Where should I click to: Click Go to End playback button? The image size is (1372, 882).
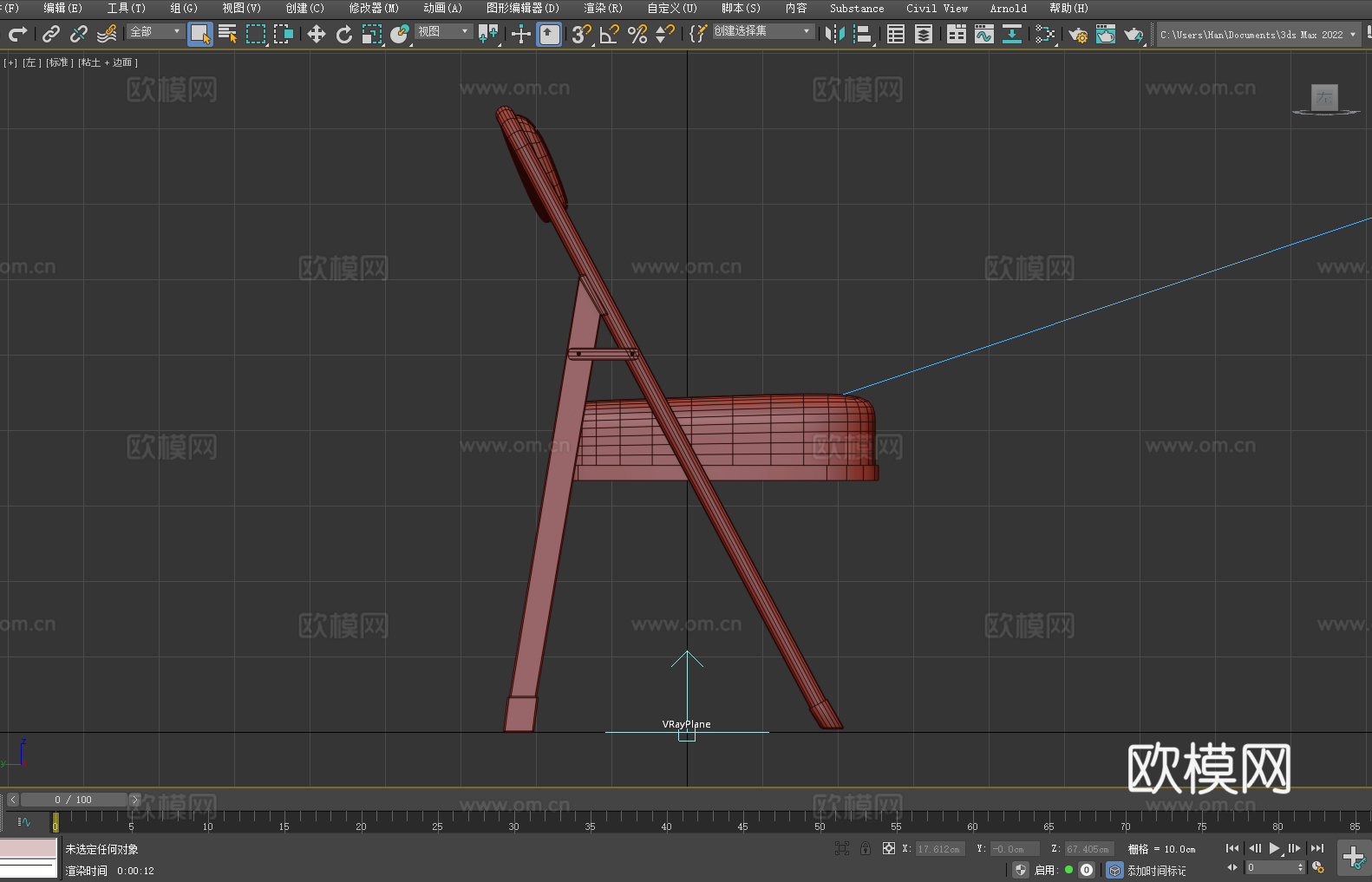(x=1317, y=848)
